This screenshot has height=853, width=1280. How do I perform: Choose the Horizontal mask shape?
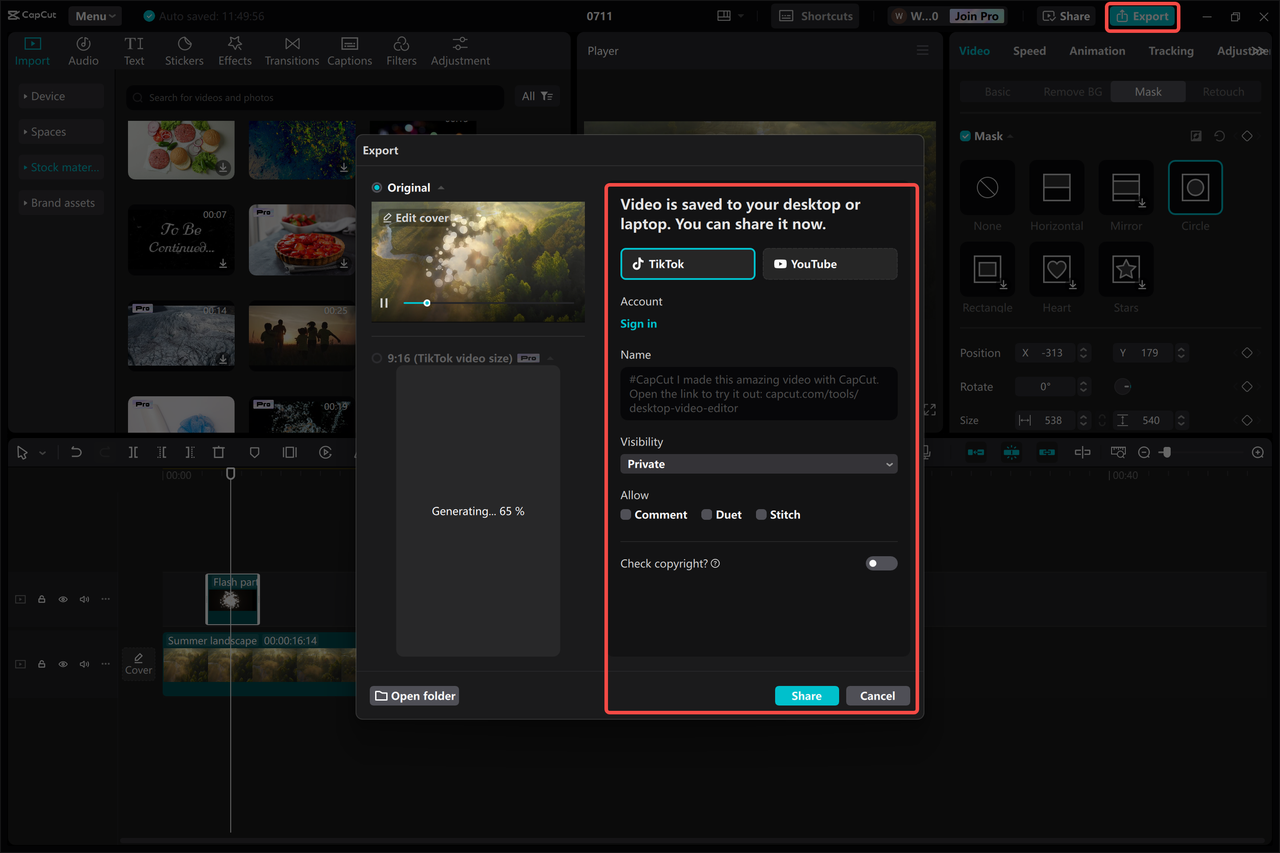[x=1057, y=188]
